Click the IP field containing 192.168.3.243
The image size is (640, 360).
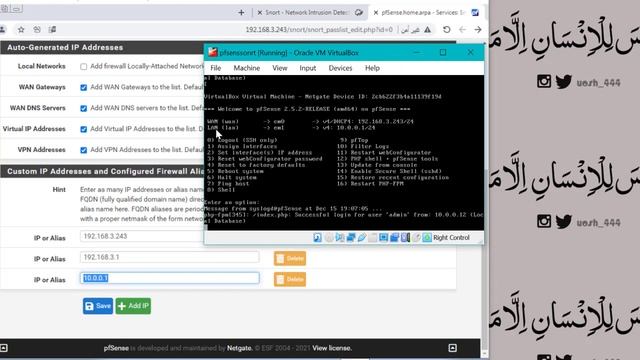click(x=142, y=236)
